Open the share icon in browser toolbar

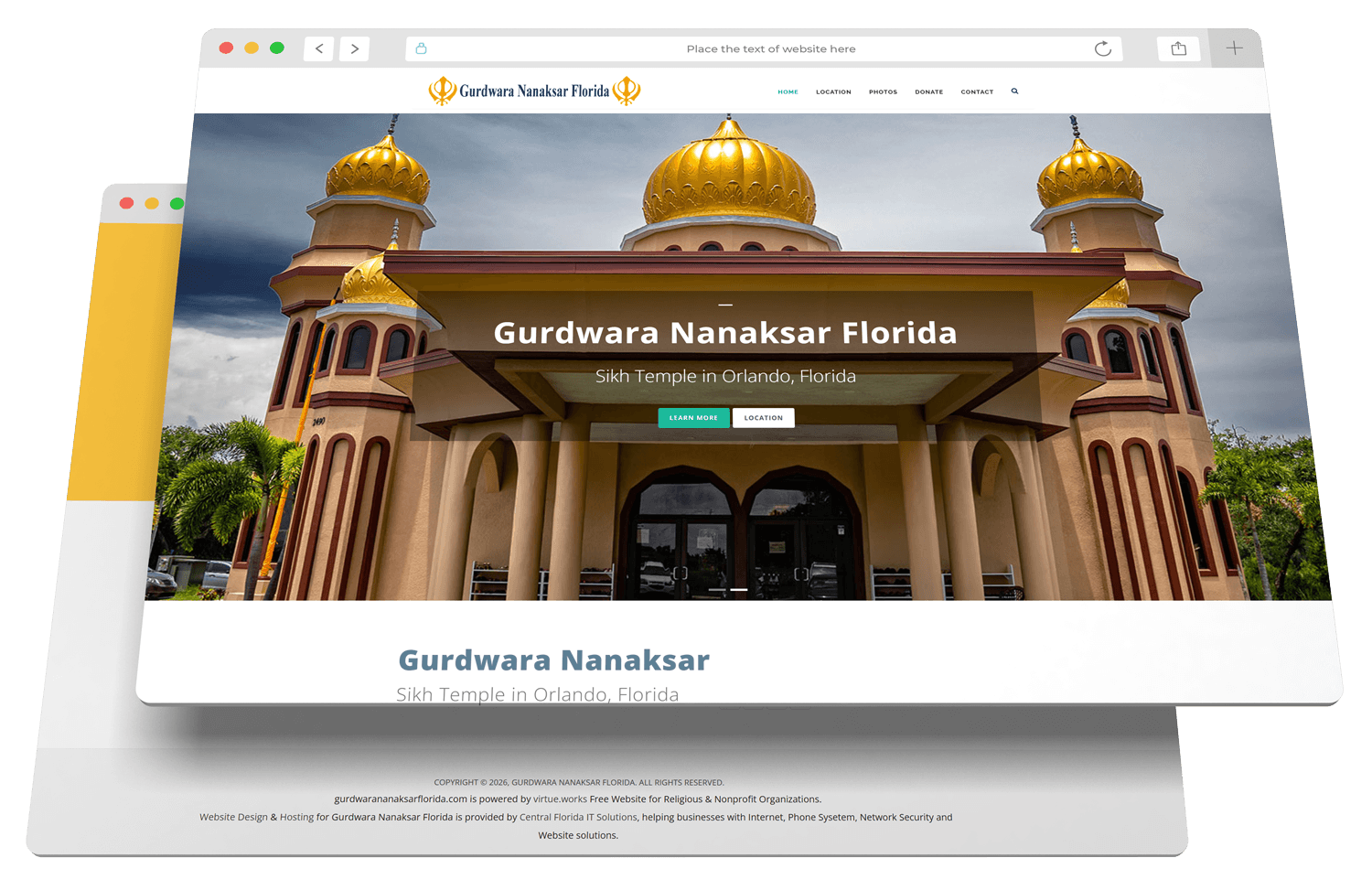[1178, 48]
